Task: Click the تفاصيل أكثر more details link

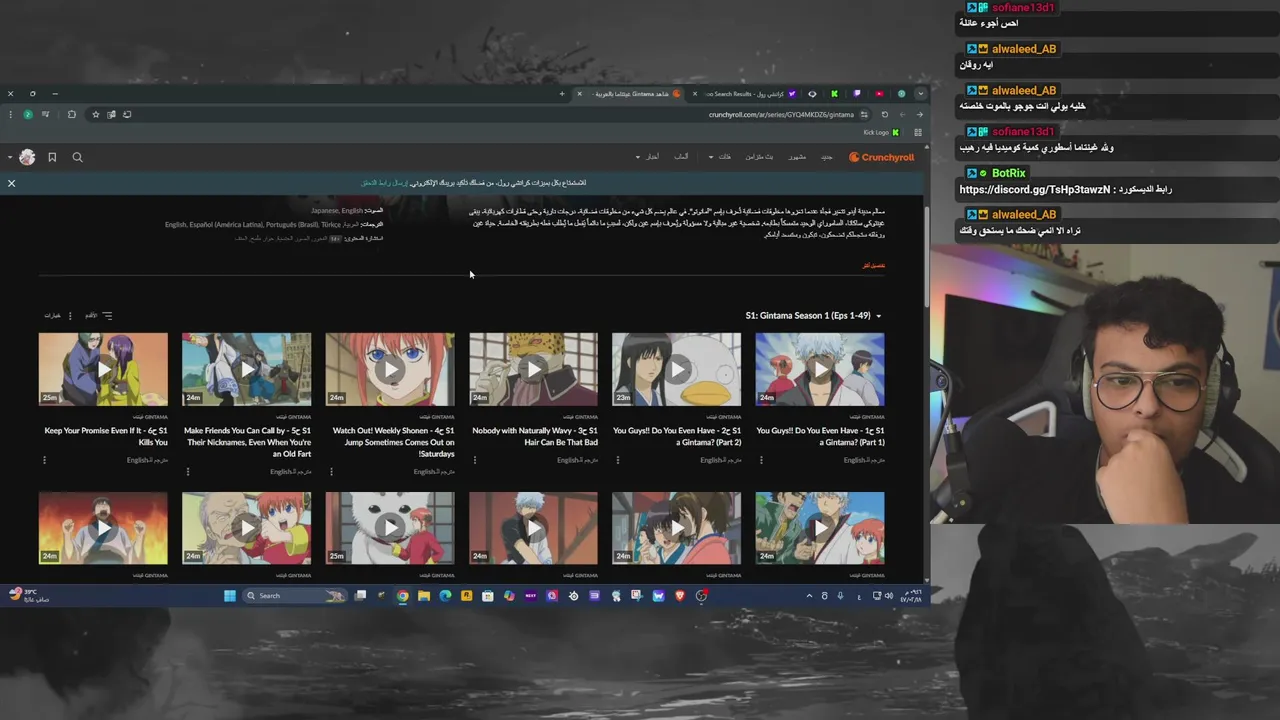Action: (x=874, y=266)
